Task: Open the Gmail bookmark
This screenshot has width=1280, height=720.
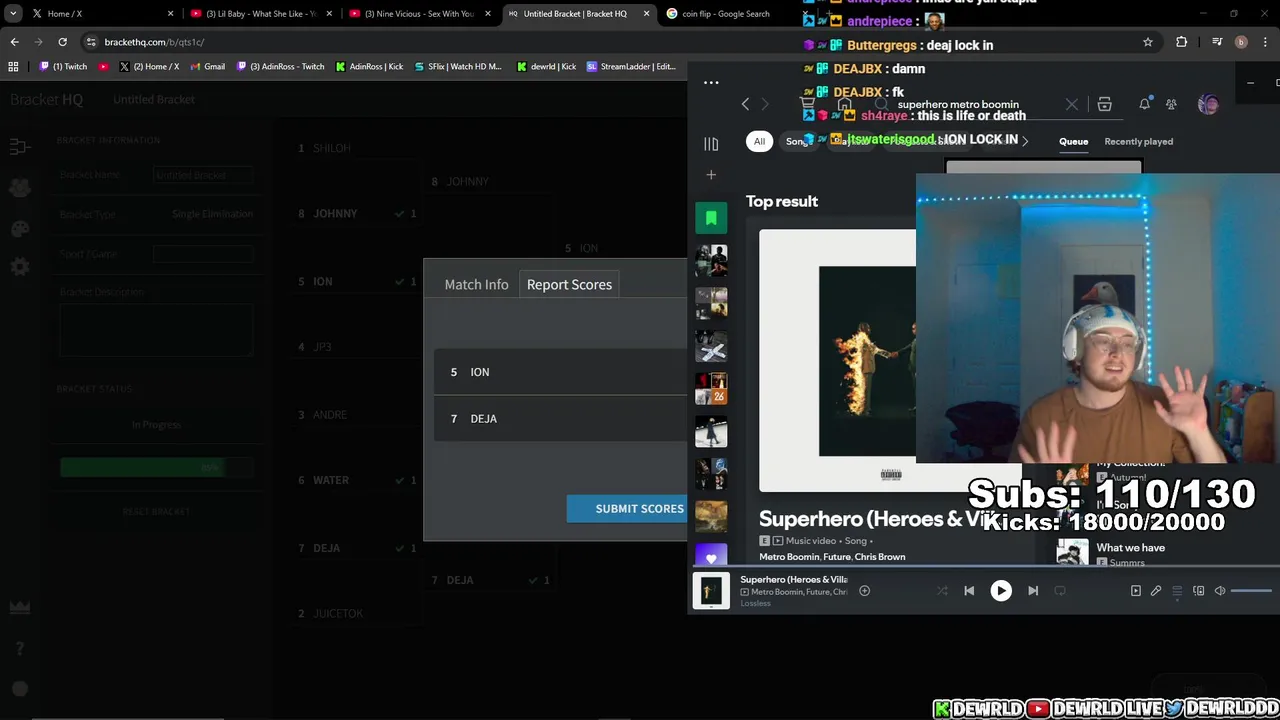Action: pyautogui.click(x=207, y=67)
